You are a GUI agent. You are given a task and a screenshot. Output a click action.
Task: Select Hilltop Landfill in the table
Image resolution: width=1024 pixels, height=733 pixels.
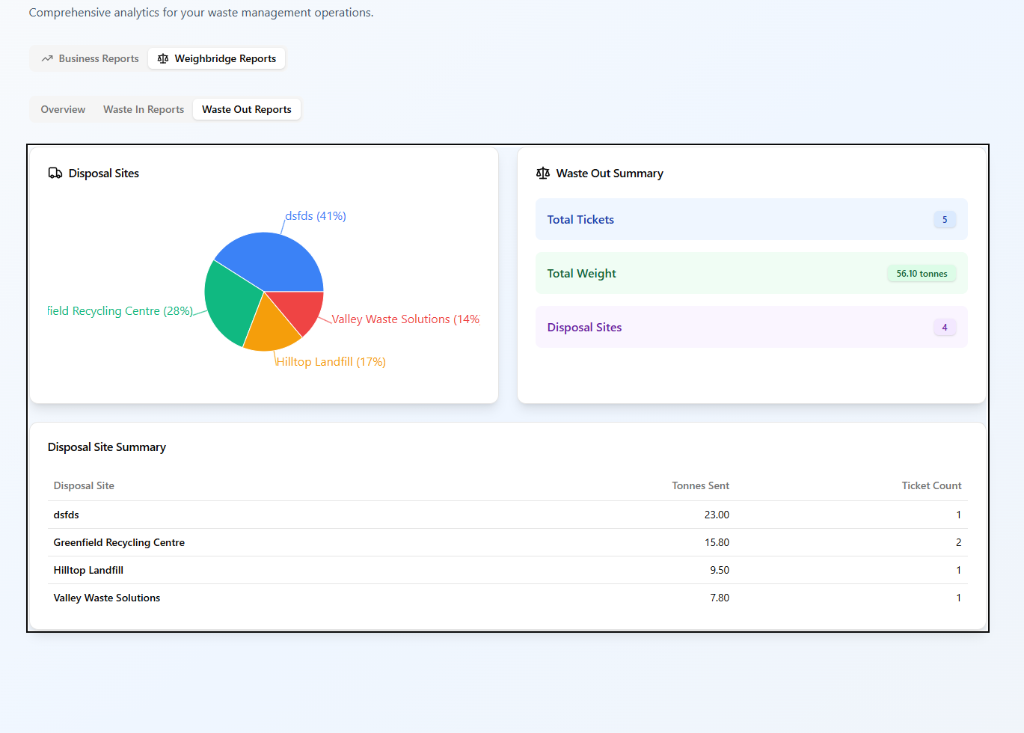click(88, 570)
